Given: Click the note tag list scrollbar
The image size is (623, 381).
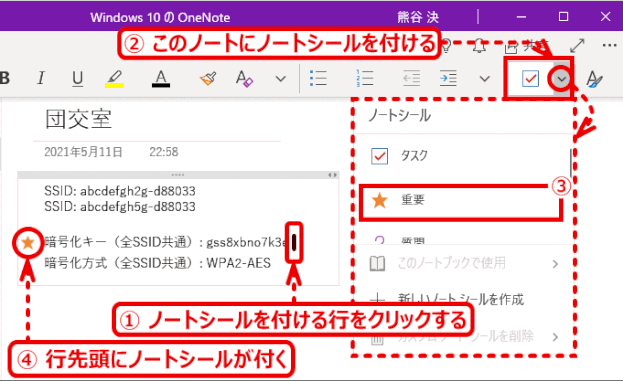Looking at the screenshot, I should pos(571,162).
